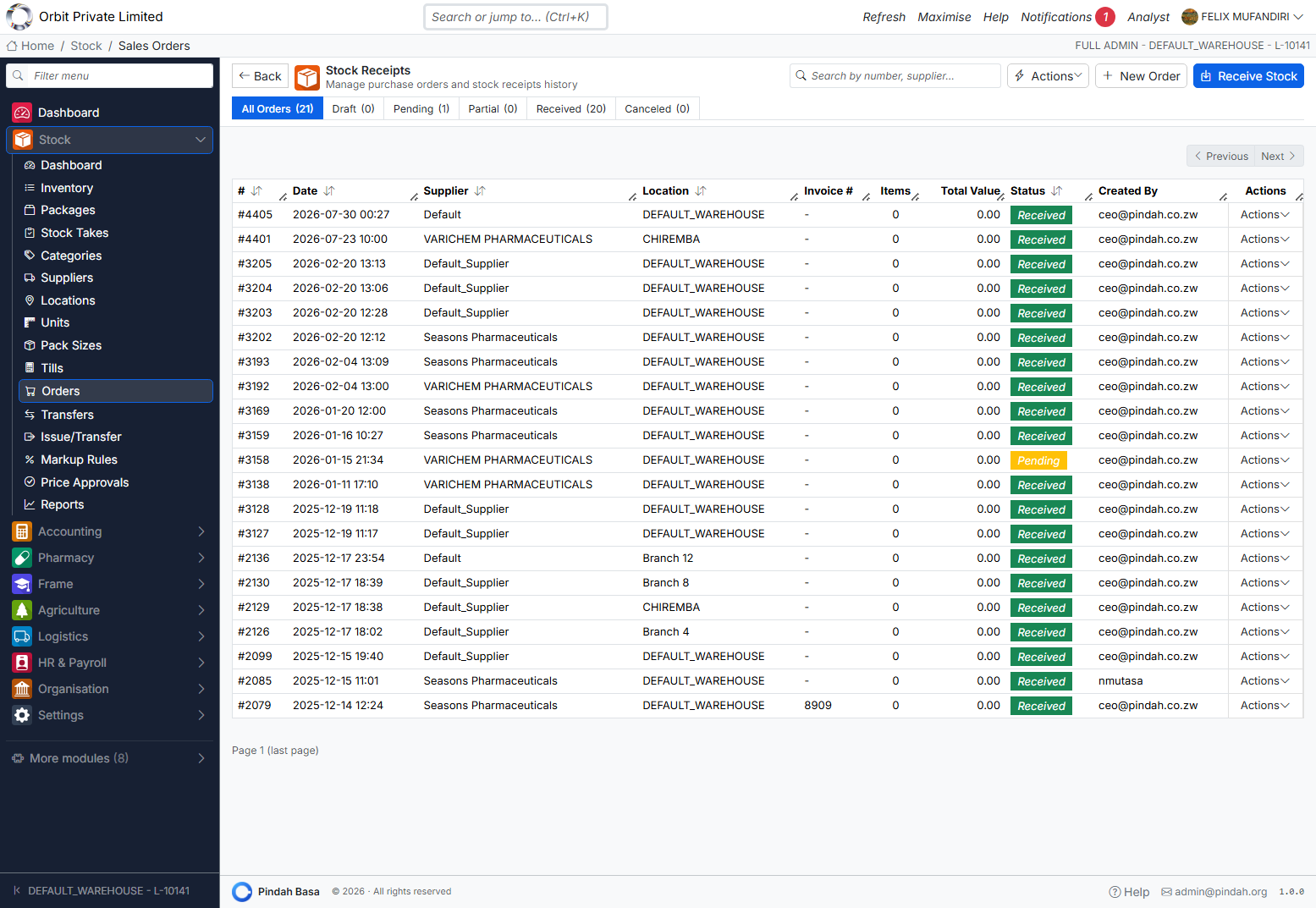Sort by Location column arrows

(x=701, y=191)
